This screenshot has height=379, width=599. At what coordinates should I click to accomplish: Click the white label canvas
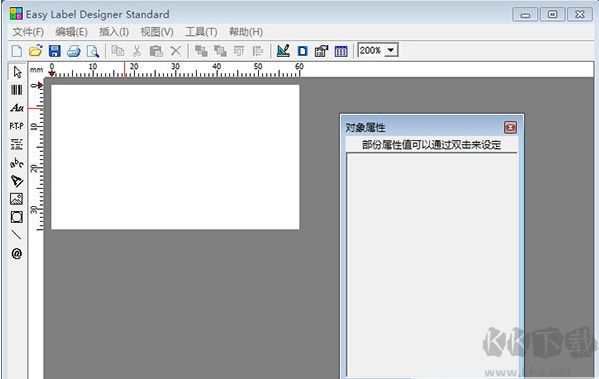[x=175, y=157]
